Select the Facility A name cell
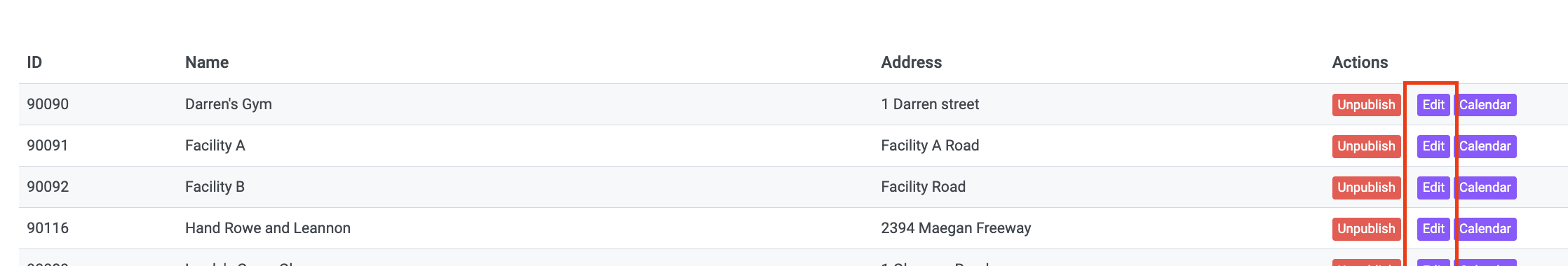 pyautogui.click(x=215, y=146)
